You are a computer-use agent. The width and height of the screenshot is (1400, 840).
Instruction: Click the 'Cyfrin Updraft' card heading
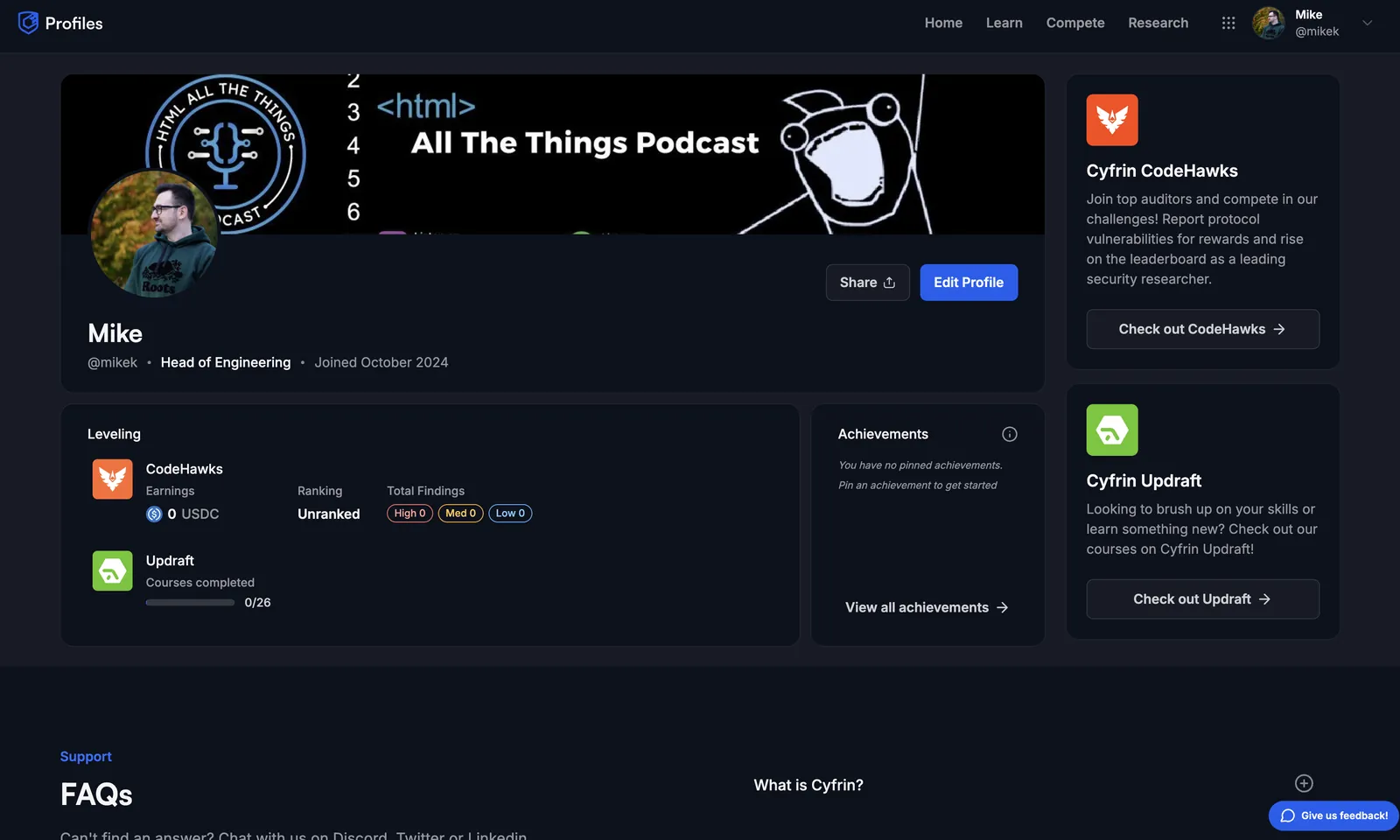pyautogui.click(x=1144, y=480)
